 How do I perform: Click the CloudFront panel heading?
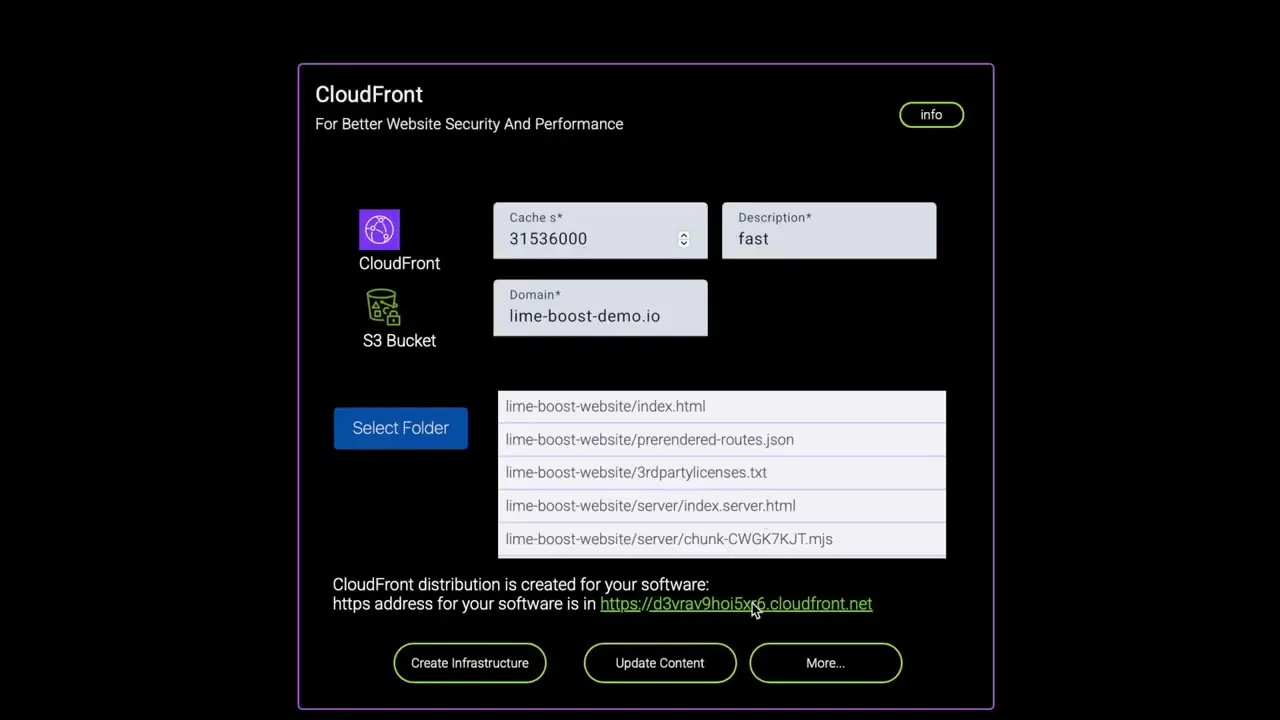click(369, 95)
